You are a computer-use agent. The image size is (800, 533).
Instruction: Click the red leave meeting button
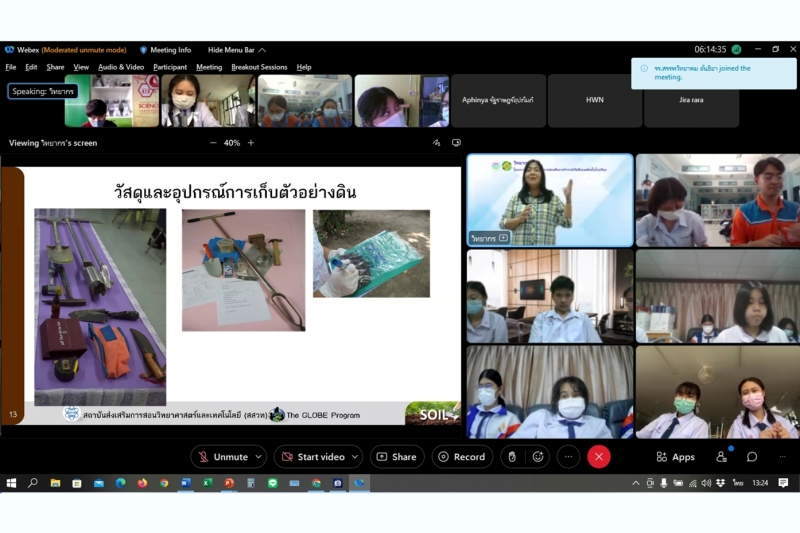(x=599, y=457)
